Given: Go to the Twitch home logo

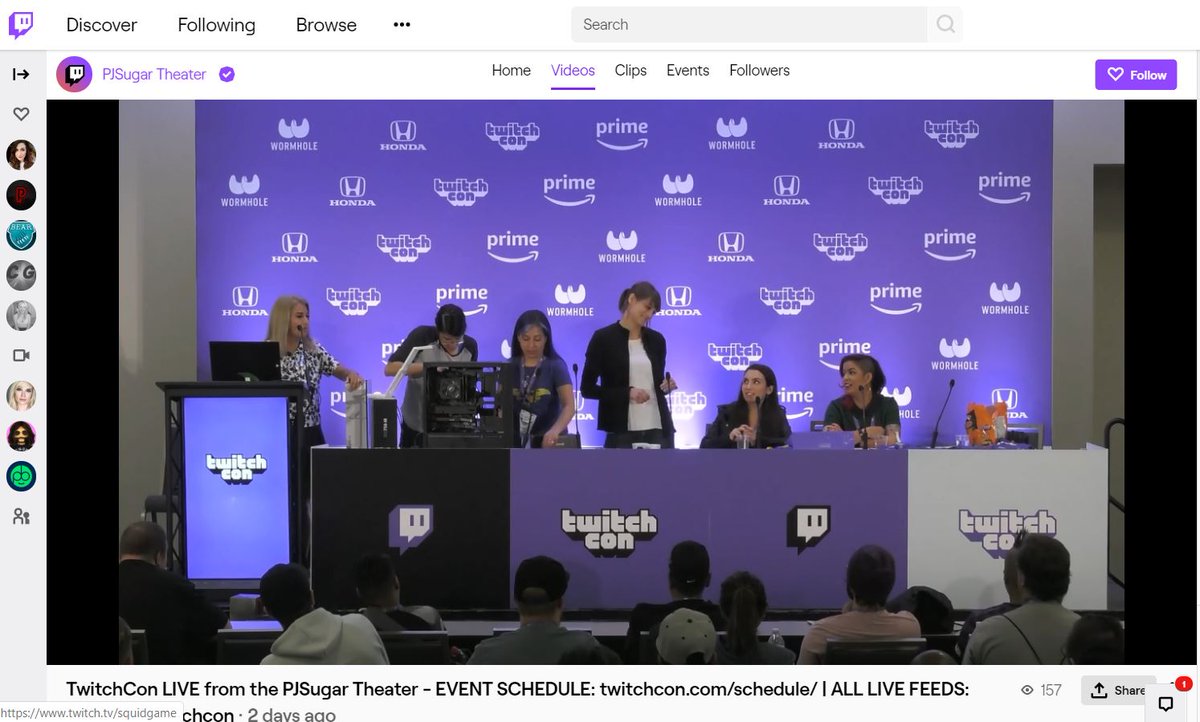Looking at the screenshot, I should 21,25.
